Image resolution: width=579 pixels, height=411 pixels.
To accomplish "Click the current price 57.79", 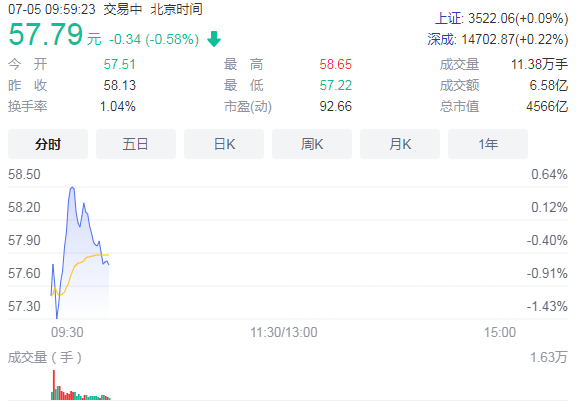I will (46, 34).
